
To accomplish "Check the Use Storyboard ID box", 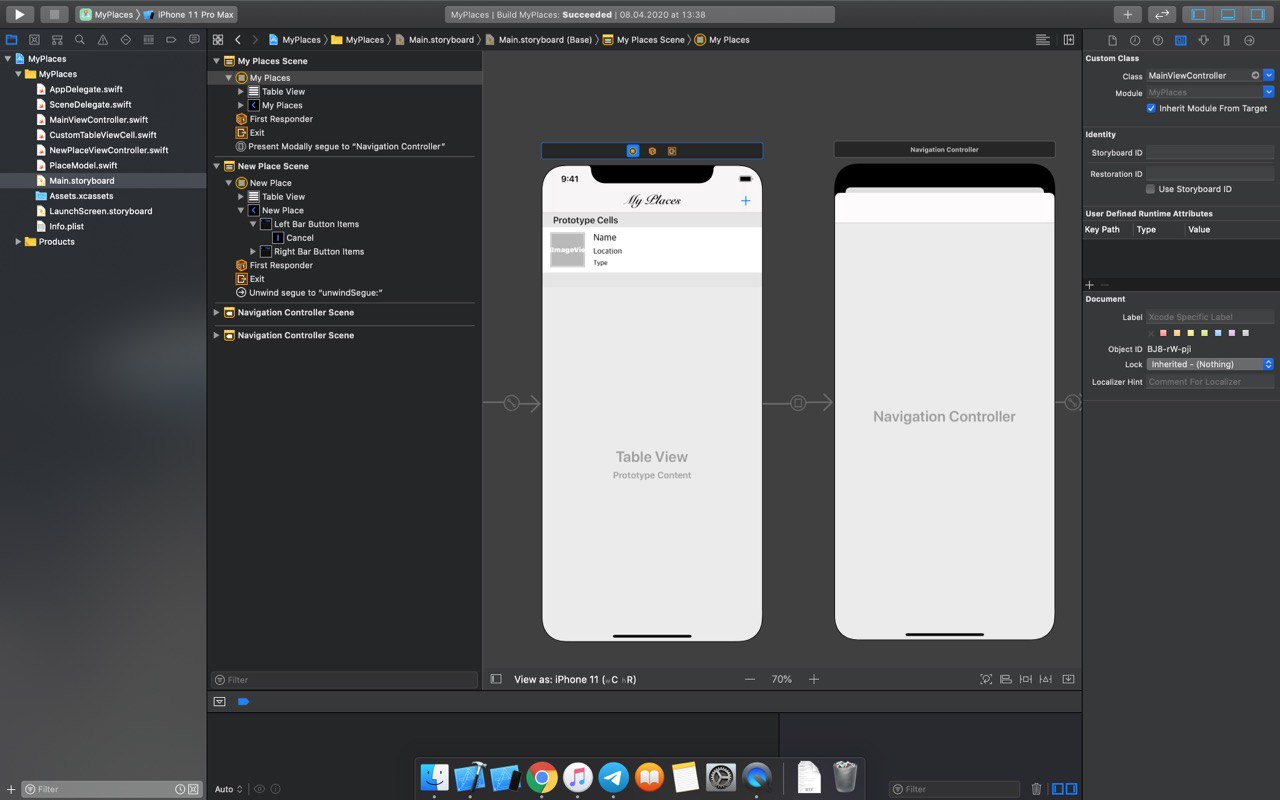I will [1151, 189].
